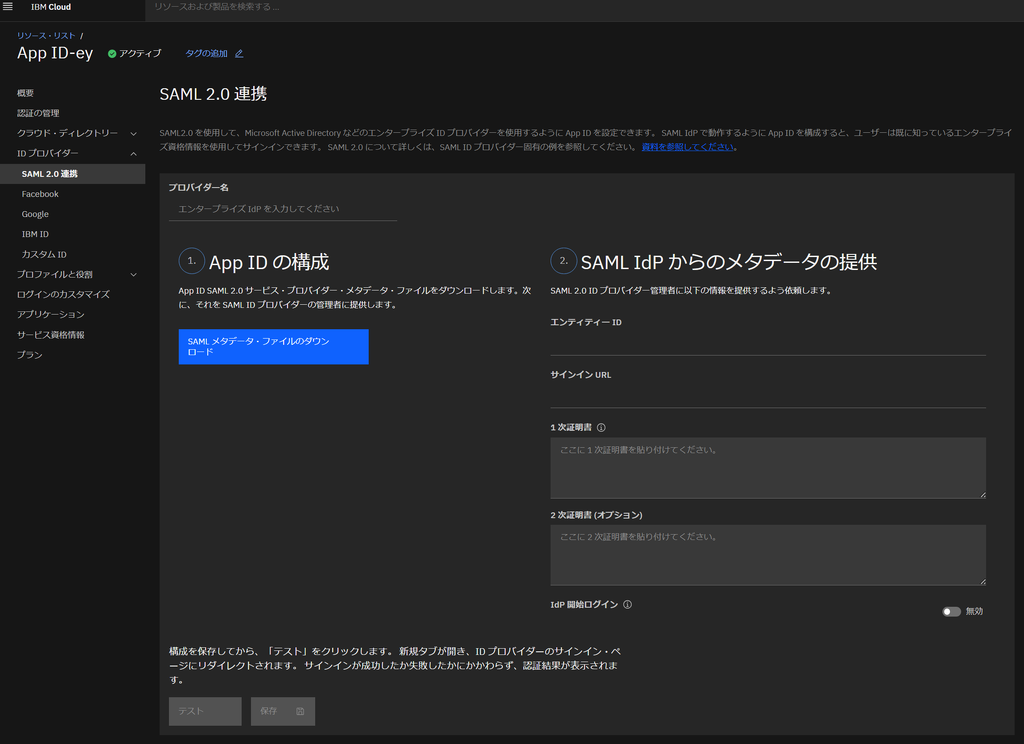
Task: Open ログインのカスタマイズ page
Action: (x=63, y=295)
